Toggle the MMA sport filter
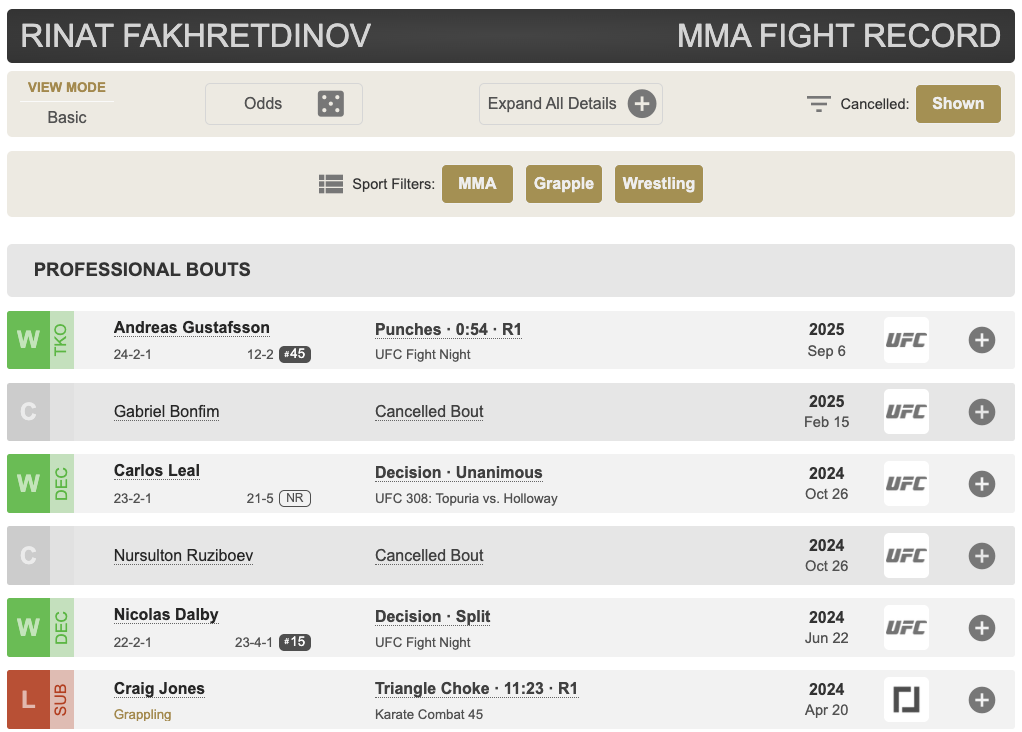The image size is (1022, 732). pos(477,184)
